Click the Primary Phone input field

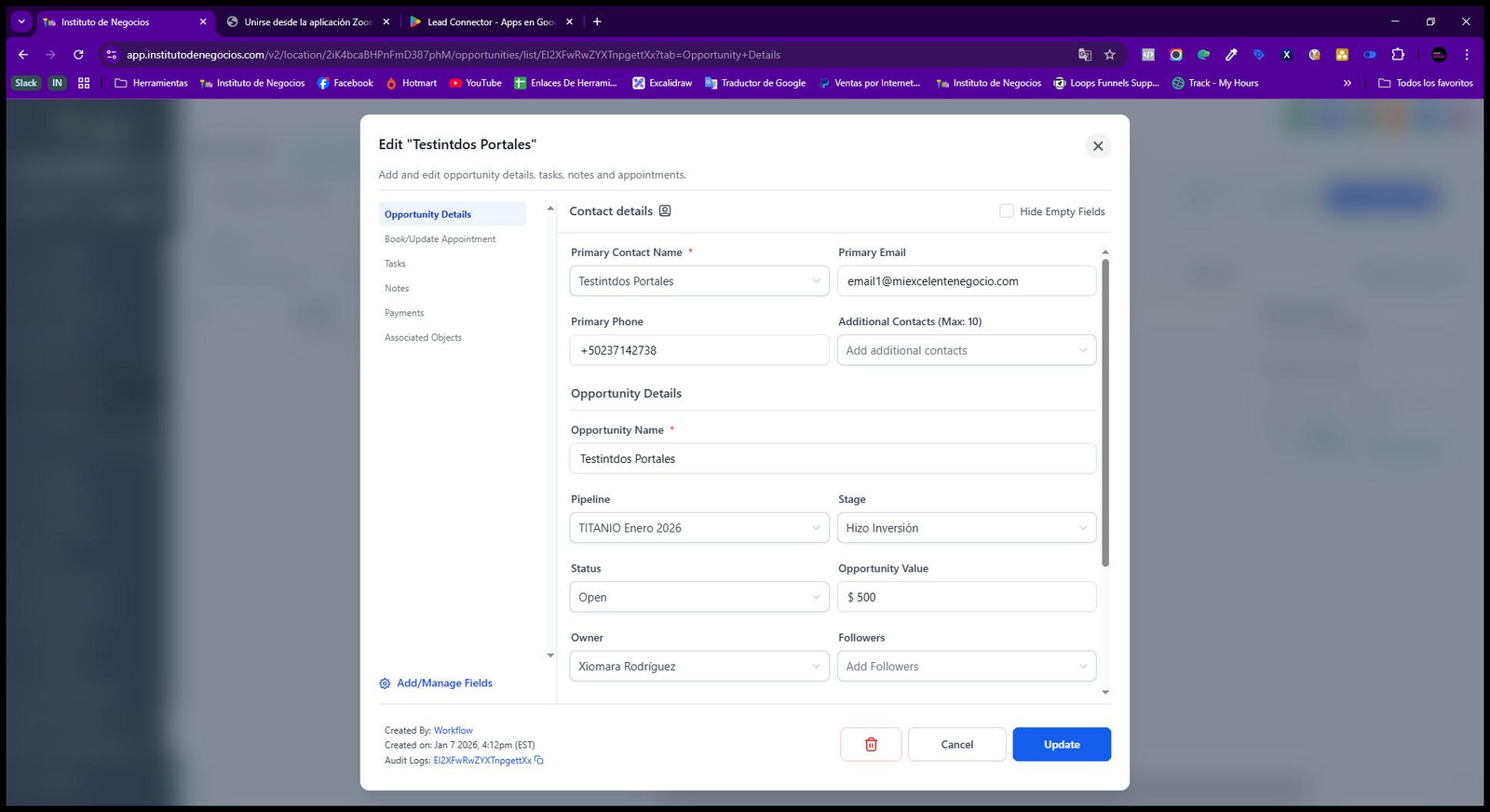699,350
